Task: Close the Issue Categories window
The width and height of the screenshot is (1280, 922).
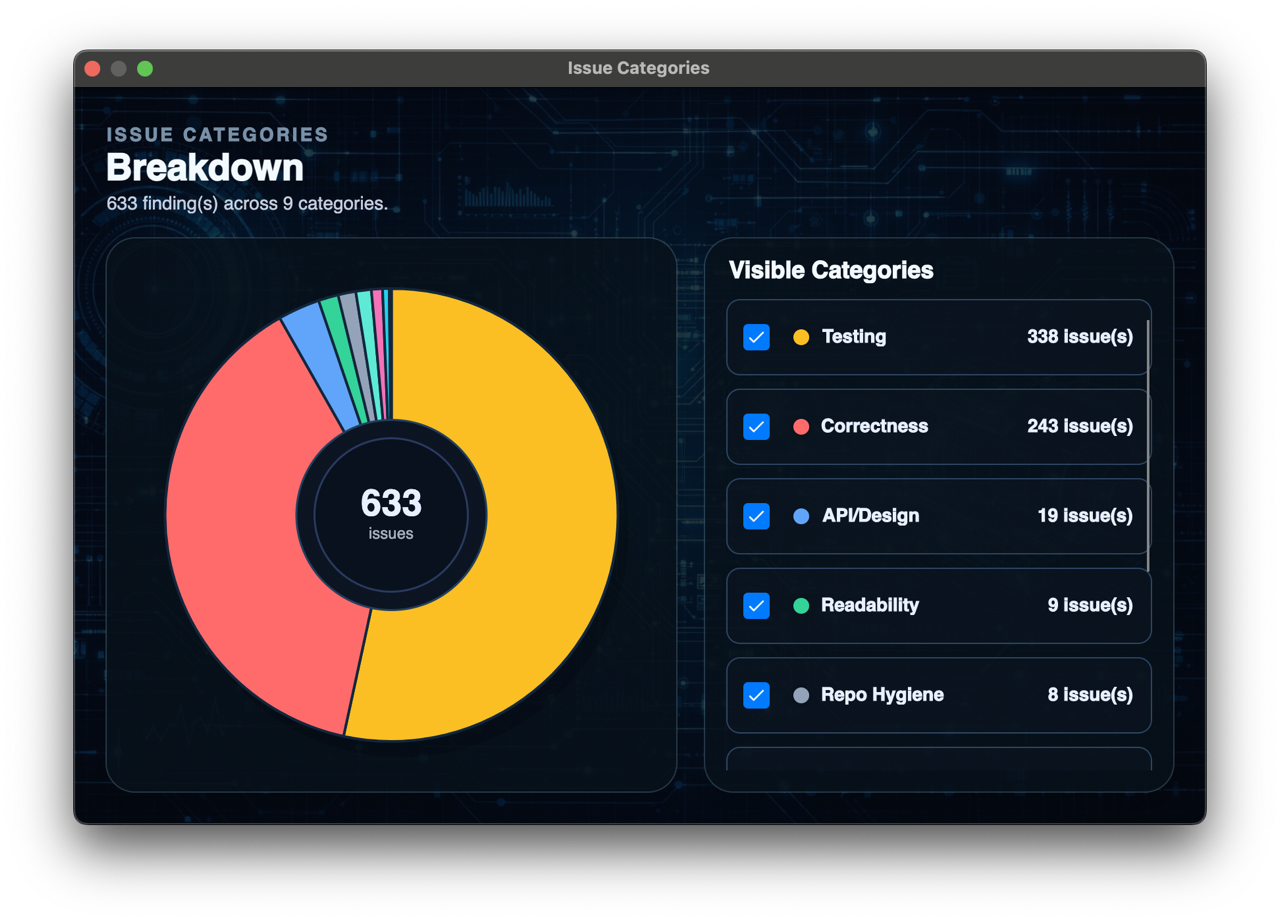Action: click(x=92, y=69)
